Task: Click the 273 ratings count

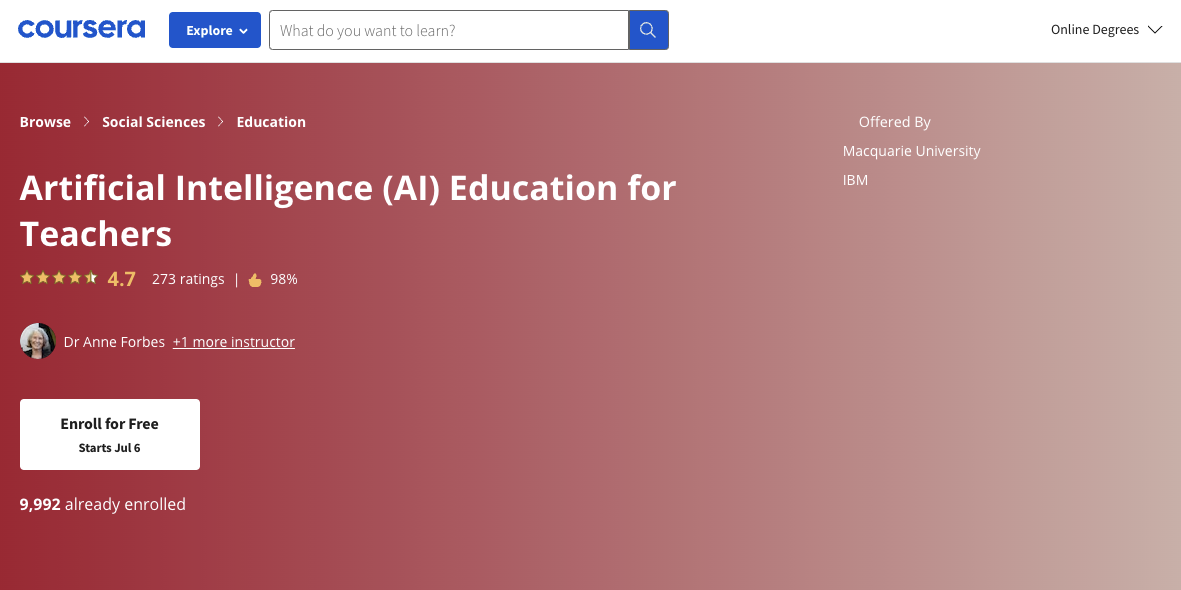Action: click(188, 279)
